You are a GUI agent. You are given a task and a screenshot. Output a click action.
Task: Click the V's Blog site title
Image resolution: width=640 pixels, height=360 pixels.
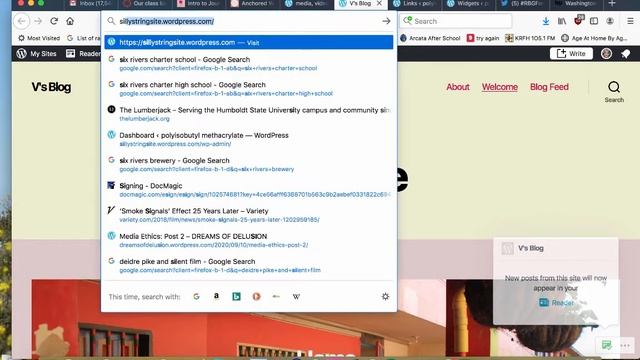click(51, 87)
